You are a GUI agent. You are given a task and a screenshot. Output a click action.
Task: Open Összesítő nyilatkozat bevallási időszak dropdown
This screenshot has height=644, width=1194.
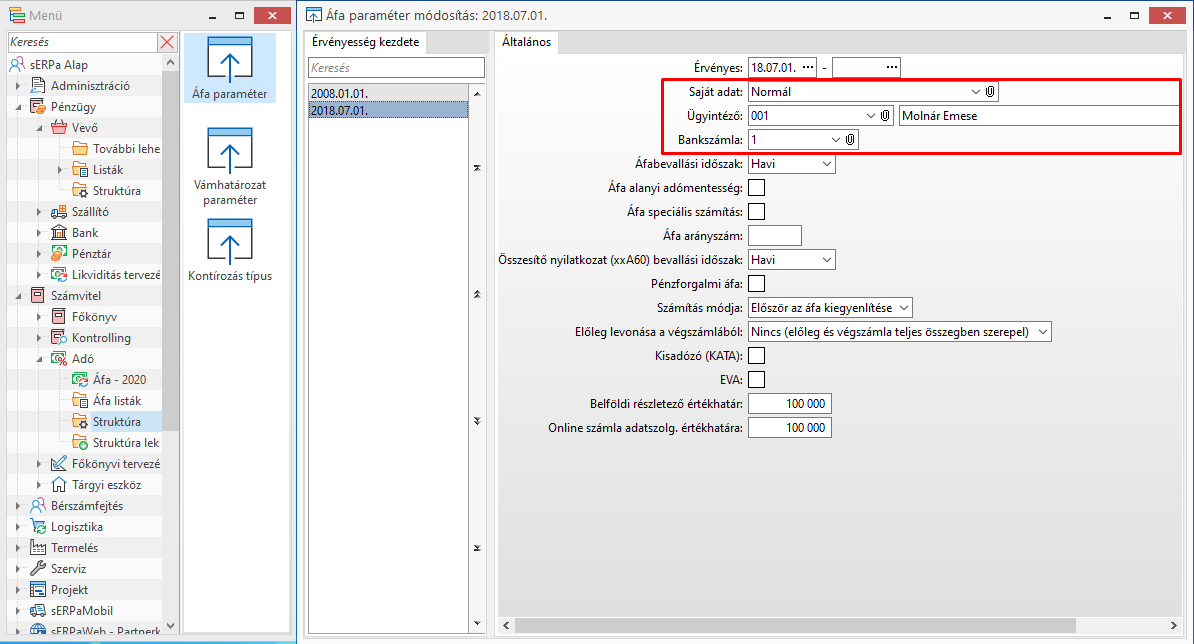827,260
